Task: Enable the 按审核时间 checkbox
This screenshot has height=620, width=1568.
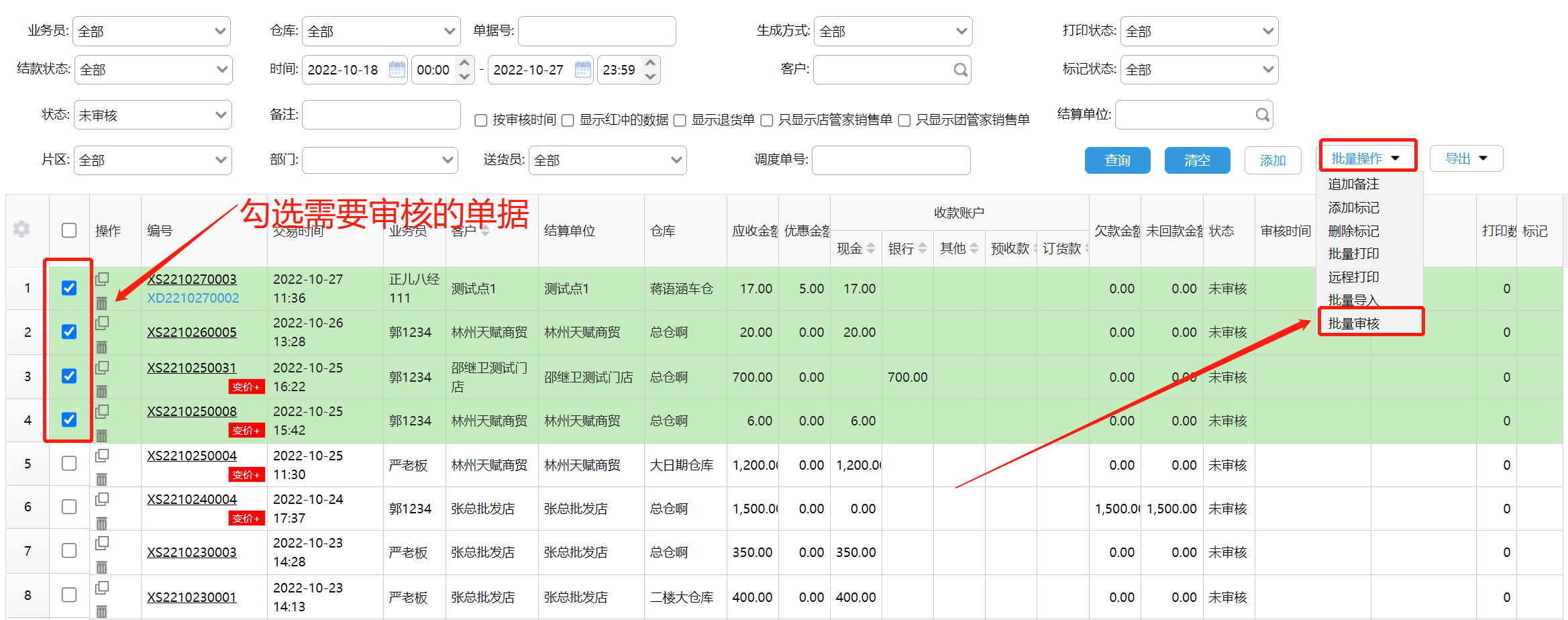Action: pos(480,120)
